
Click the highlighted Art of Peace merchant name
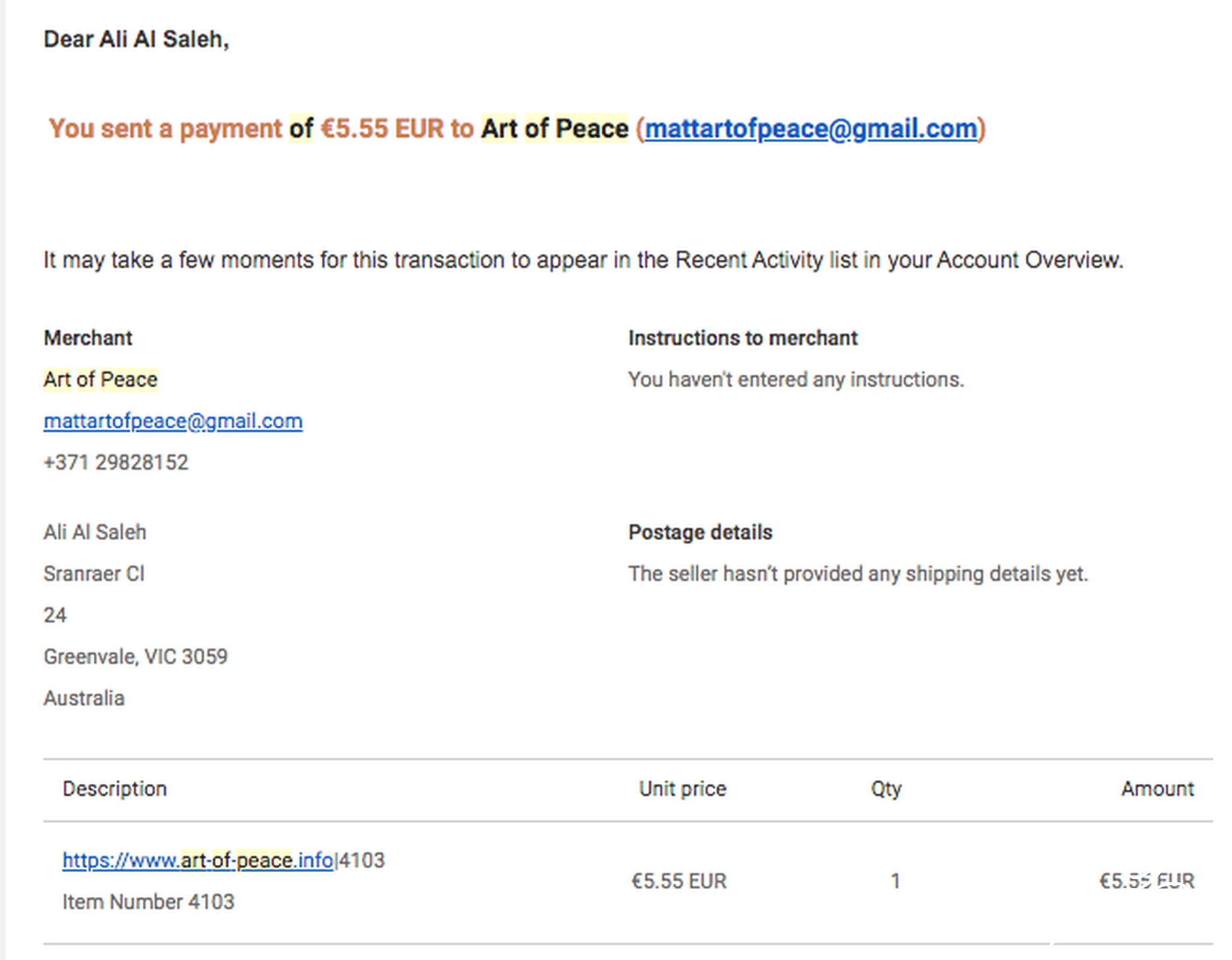[100, 380]
